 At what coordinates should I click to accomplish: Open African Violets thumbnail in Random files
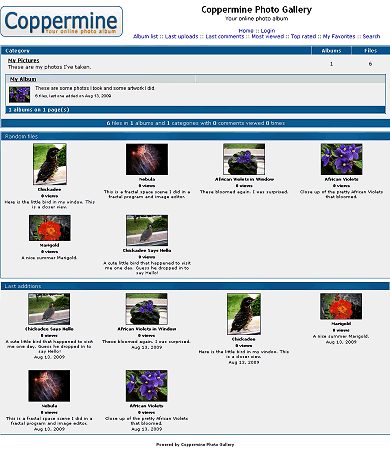tap(341, 159)
